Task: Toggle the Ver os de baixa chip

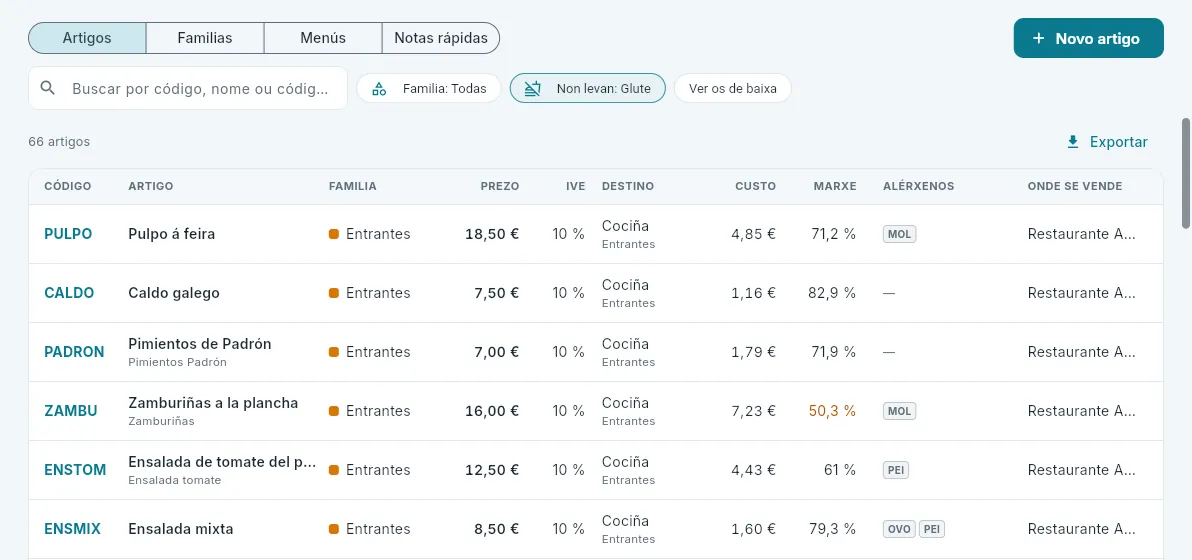Action: click(732, 88)
